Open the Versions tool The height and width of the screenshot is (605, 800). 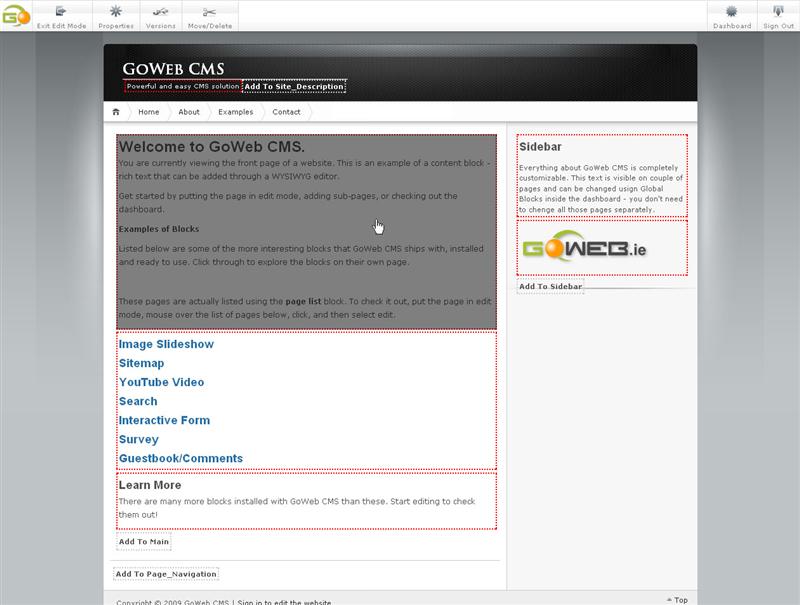tap(160, 12)
